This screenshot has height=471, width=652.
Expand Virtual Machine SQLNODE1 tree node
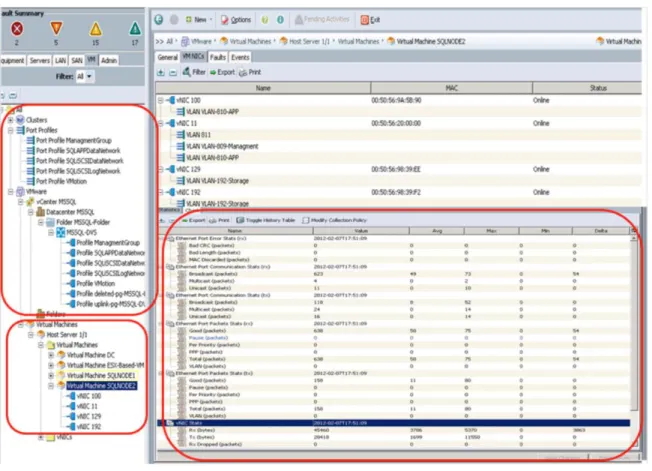[x=51, y=375]
